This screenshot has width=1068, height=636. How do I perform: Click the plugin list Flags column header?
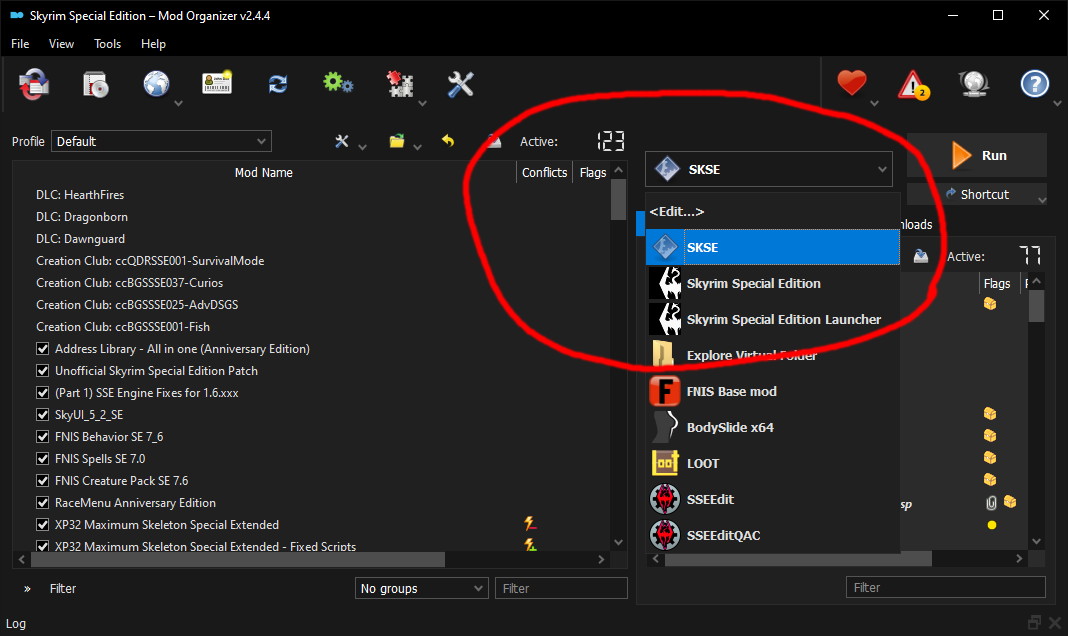pyautogui.click(x=996, y=283)
